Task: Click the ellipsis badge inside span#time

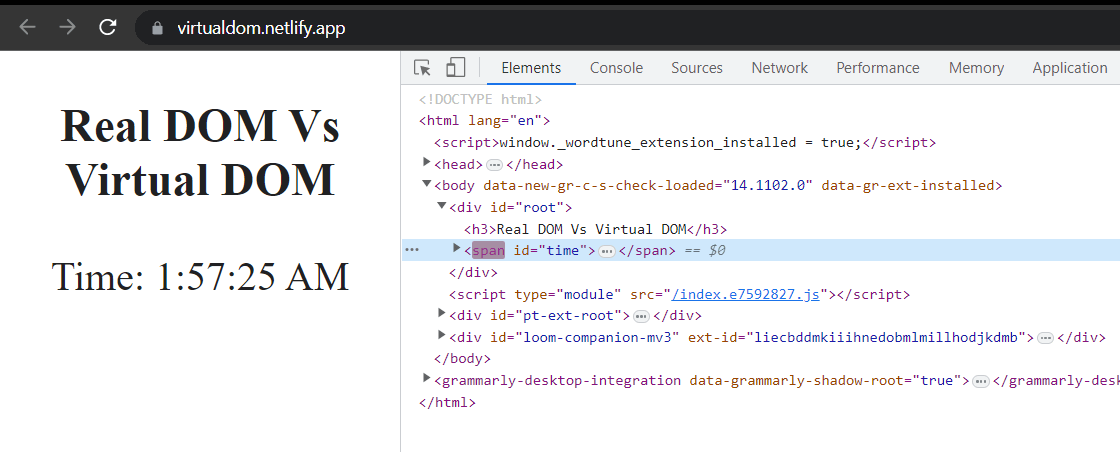Action: [x=607, y=251]
